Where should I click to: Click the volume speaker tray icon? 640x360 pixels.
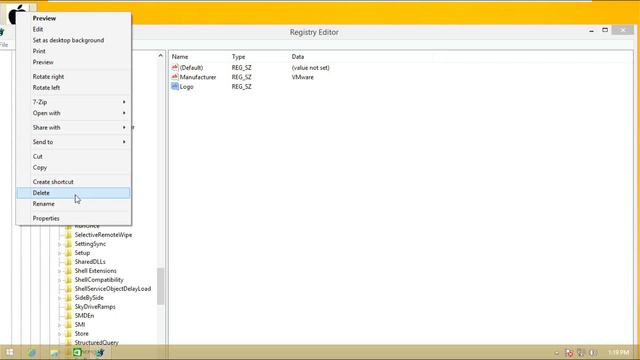593,353
